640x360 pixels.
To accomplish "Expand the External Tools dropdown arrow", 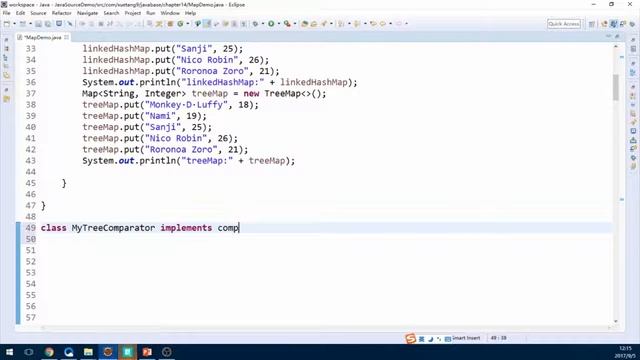I will (x=295, y=24).
